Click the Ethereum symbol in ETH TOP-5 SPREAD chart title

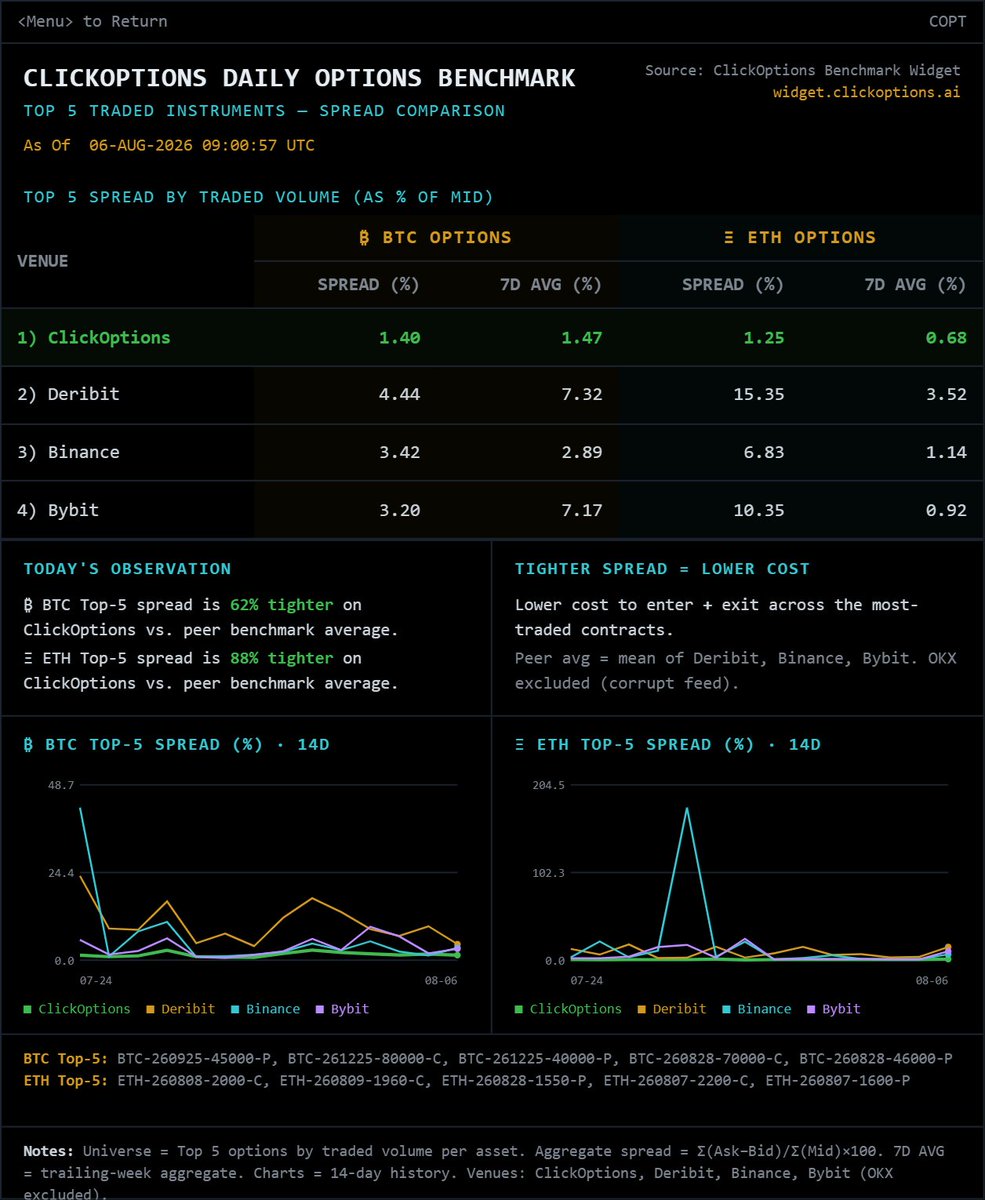click(x=520, y=745)
